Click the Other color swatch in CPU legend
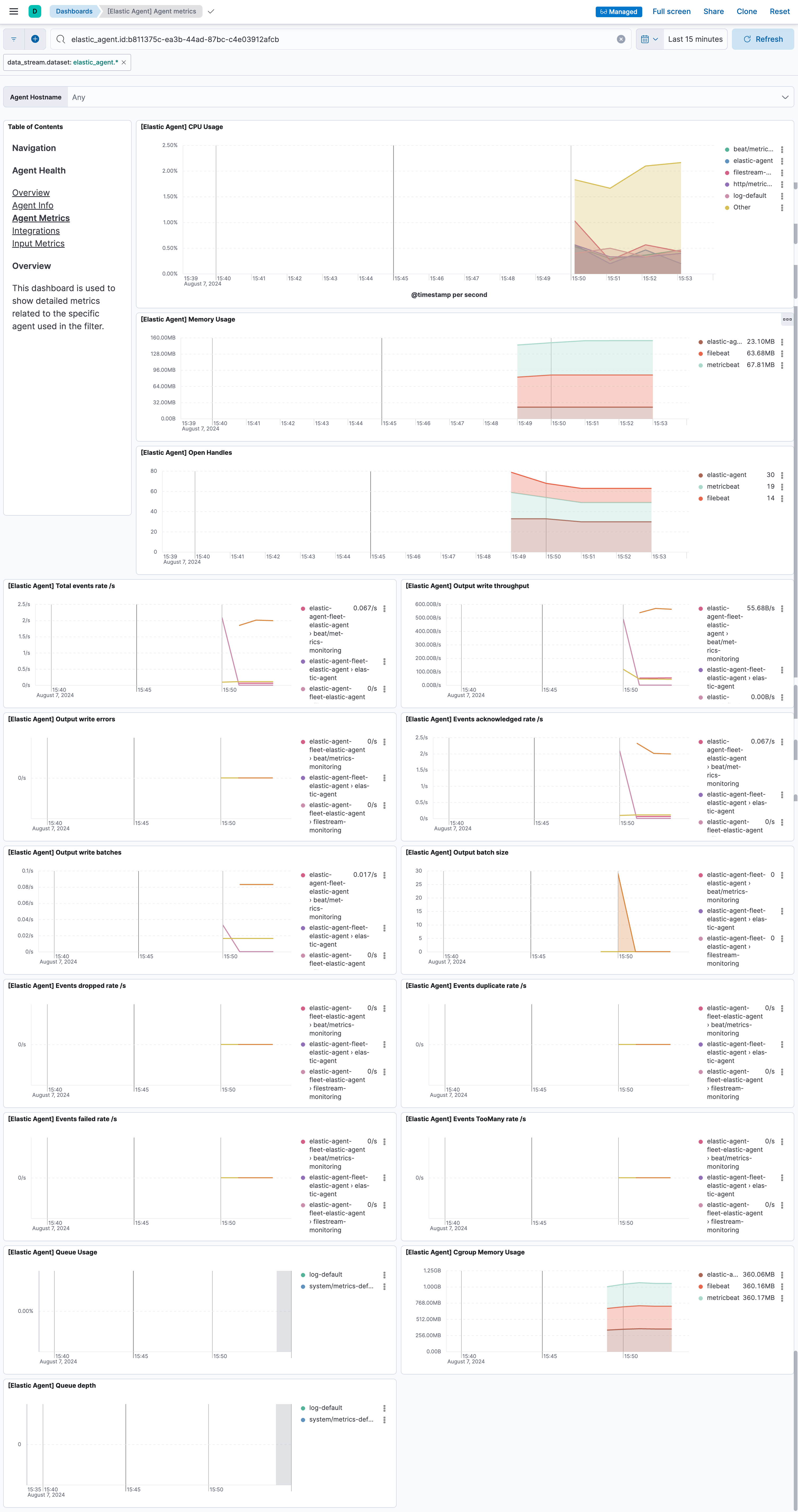798x1512 pixels. 727,208
